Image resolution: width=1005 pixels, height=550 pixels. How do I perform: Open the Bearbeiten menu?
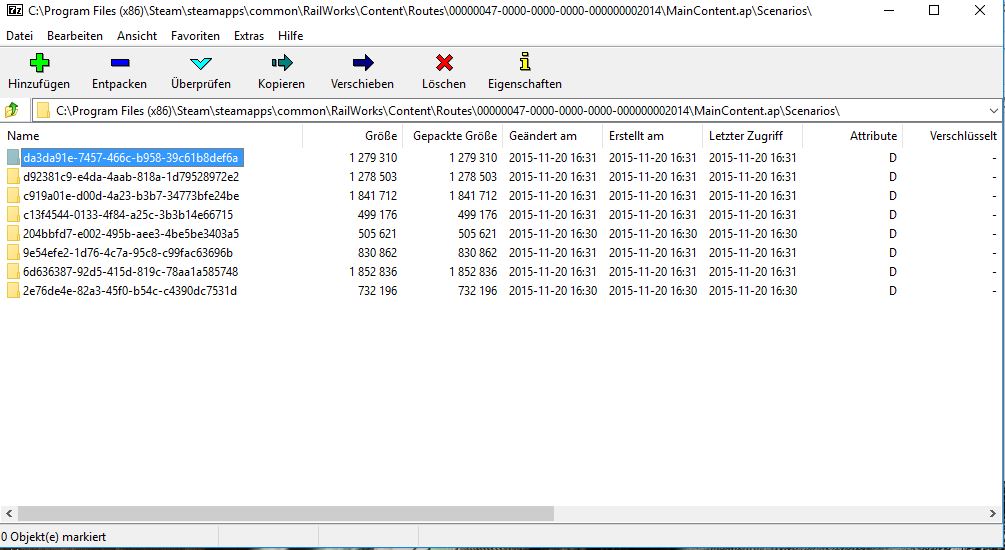(74, 36)
